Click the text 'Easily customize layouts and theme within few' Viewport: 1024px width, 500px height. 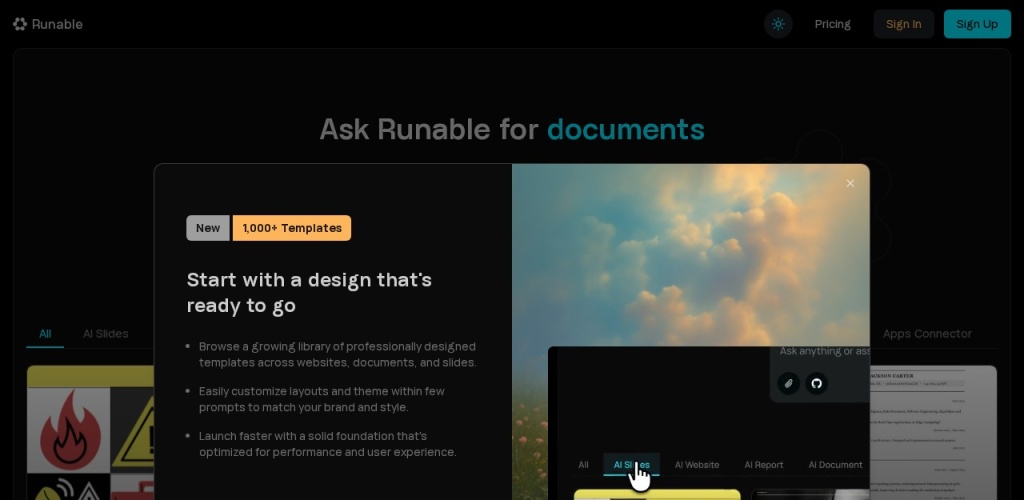pos(322,391)
